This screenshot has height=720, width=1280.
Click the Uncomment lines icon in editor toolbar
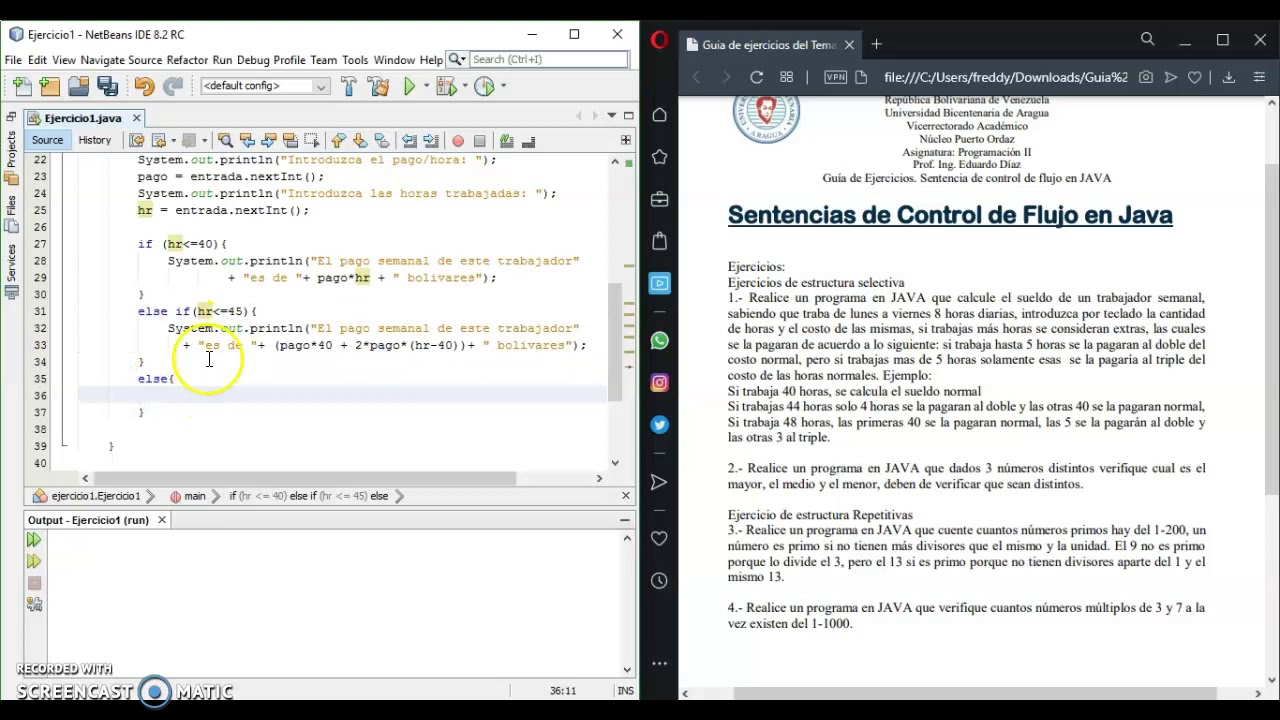pyautogui.click(x=528, y=141)
